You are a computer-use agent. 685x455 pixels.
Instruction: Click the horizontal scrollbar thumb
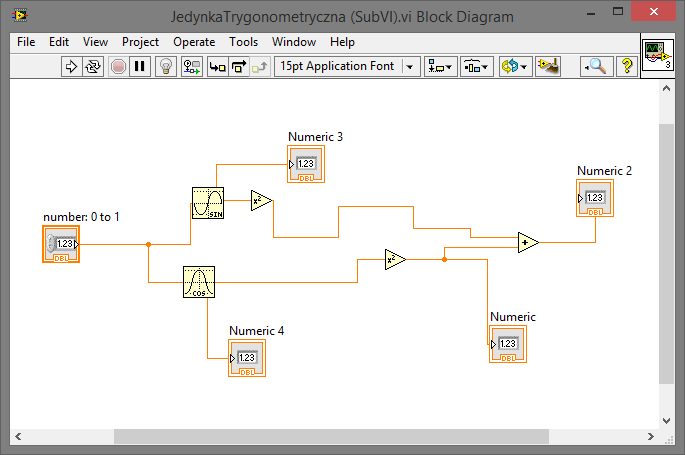331,436
